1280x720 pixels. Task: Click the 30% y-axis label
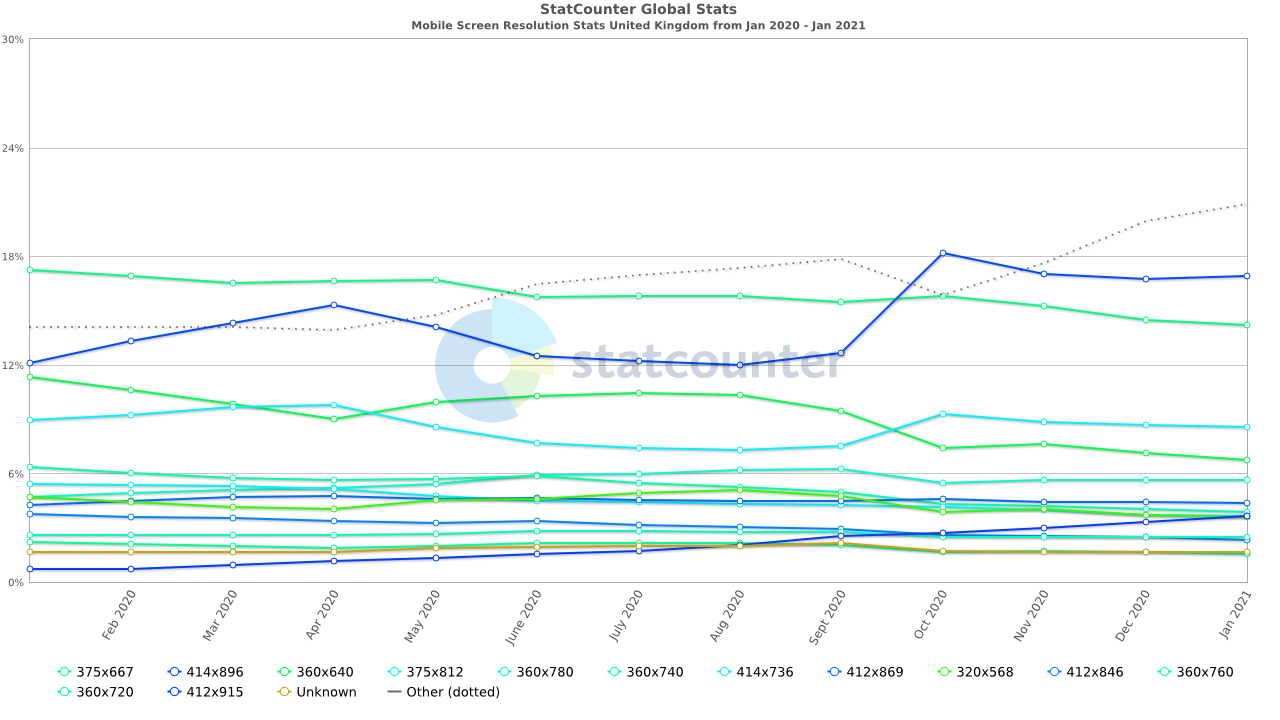click(13, 40)
